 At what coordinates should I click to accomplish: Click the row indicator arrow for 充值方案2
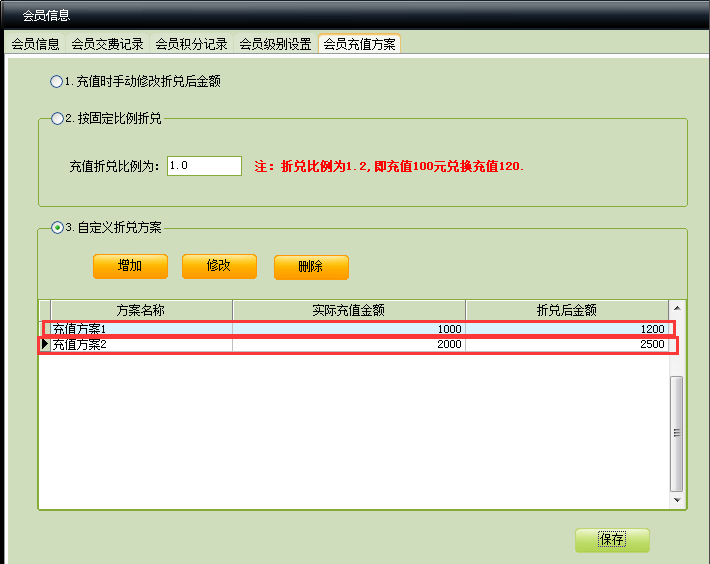[44, 344]
